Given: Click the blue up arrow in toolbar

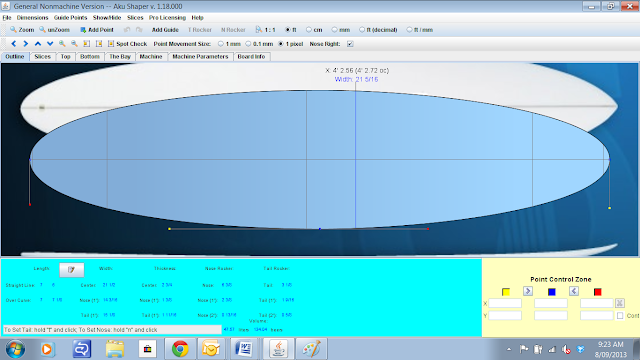Looking at the screenshot, I should pyautogui.click(x=38, y=44).
